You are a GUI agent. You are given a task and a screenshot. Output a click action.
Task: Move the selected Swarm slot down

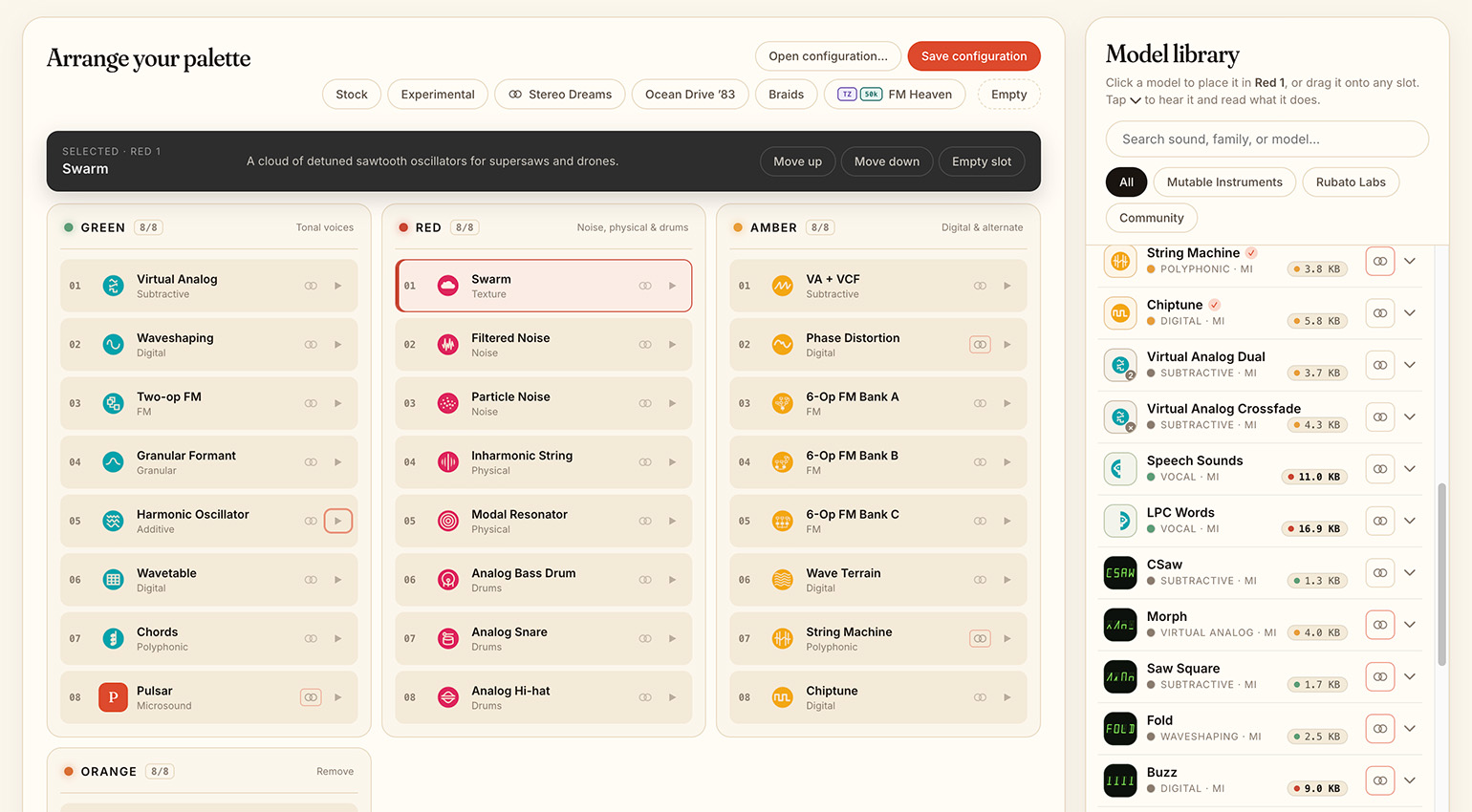coord(887,161)
